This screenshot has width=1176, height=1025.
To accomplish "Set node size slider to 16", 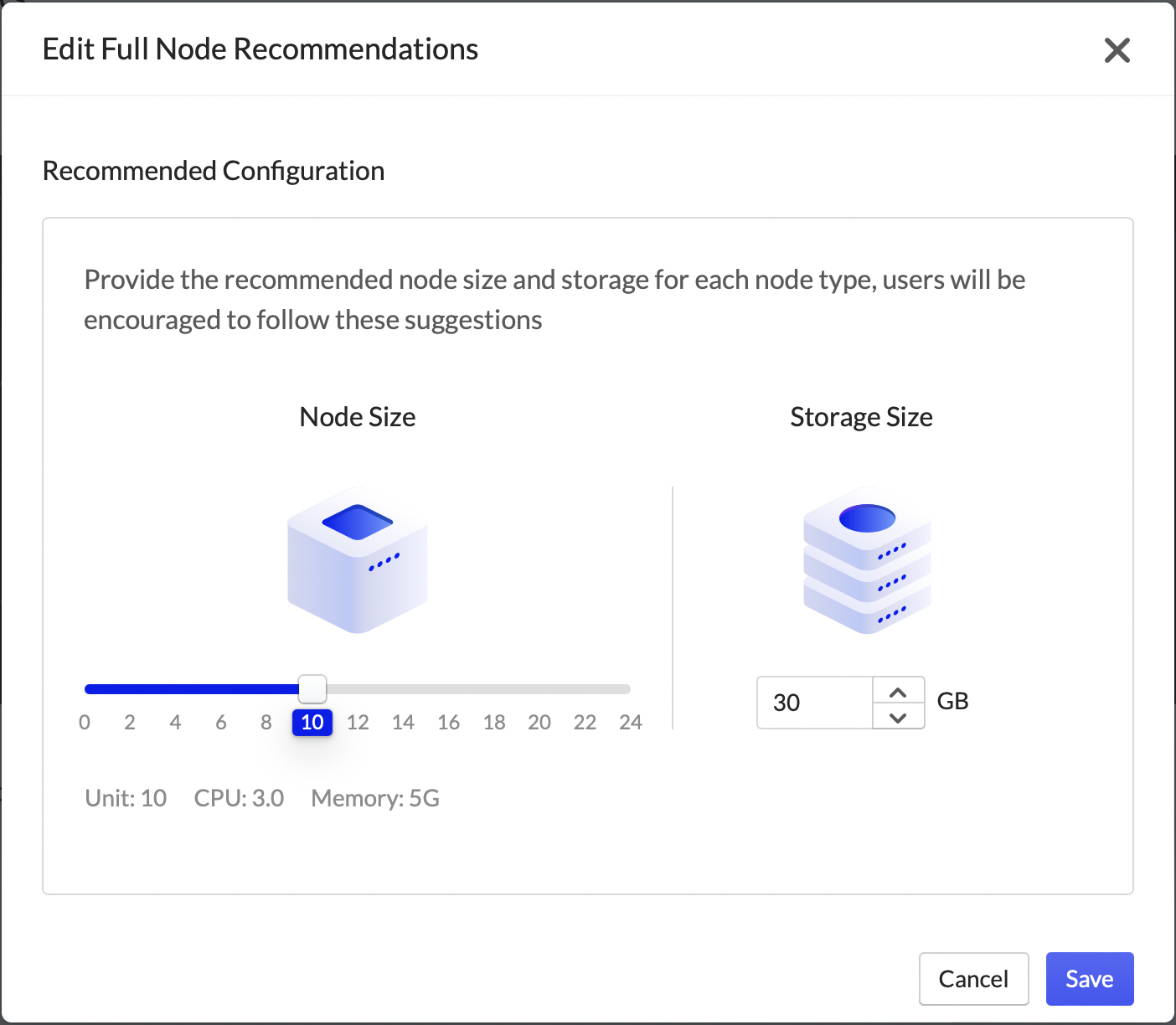I will [x=449, y=722].
